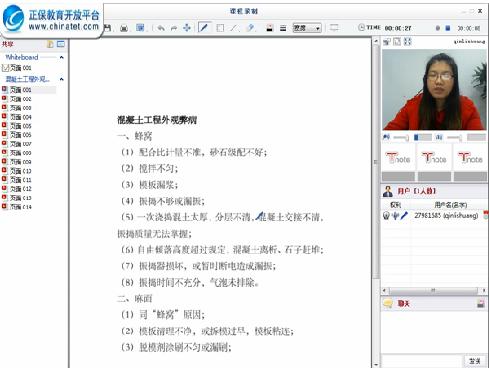This screenshot has width=489, height=368.
Task: Open 页面 011 in the page list
Action: coord(20,180)
